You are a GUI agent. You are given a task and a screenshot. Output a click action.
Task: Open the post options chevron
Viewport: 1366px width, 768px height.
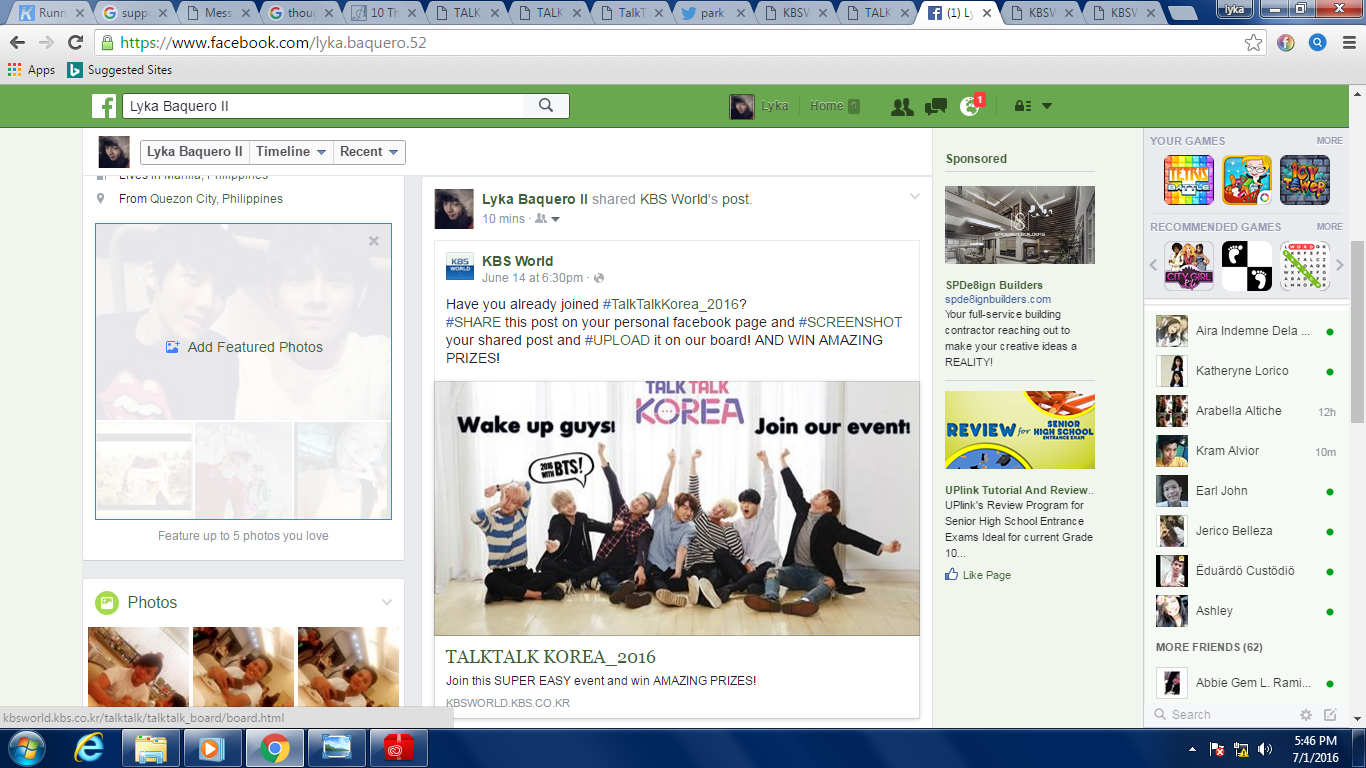point(914,197)
